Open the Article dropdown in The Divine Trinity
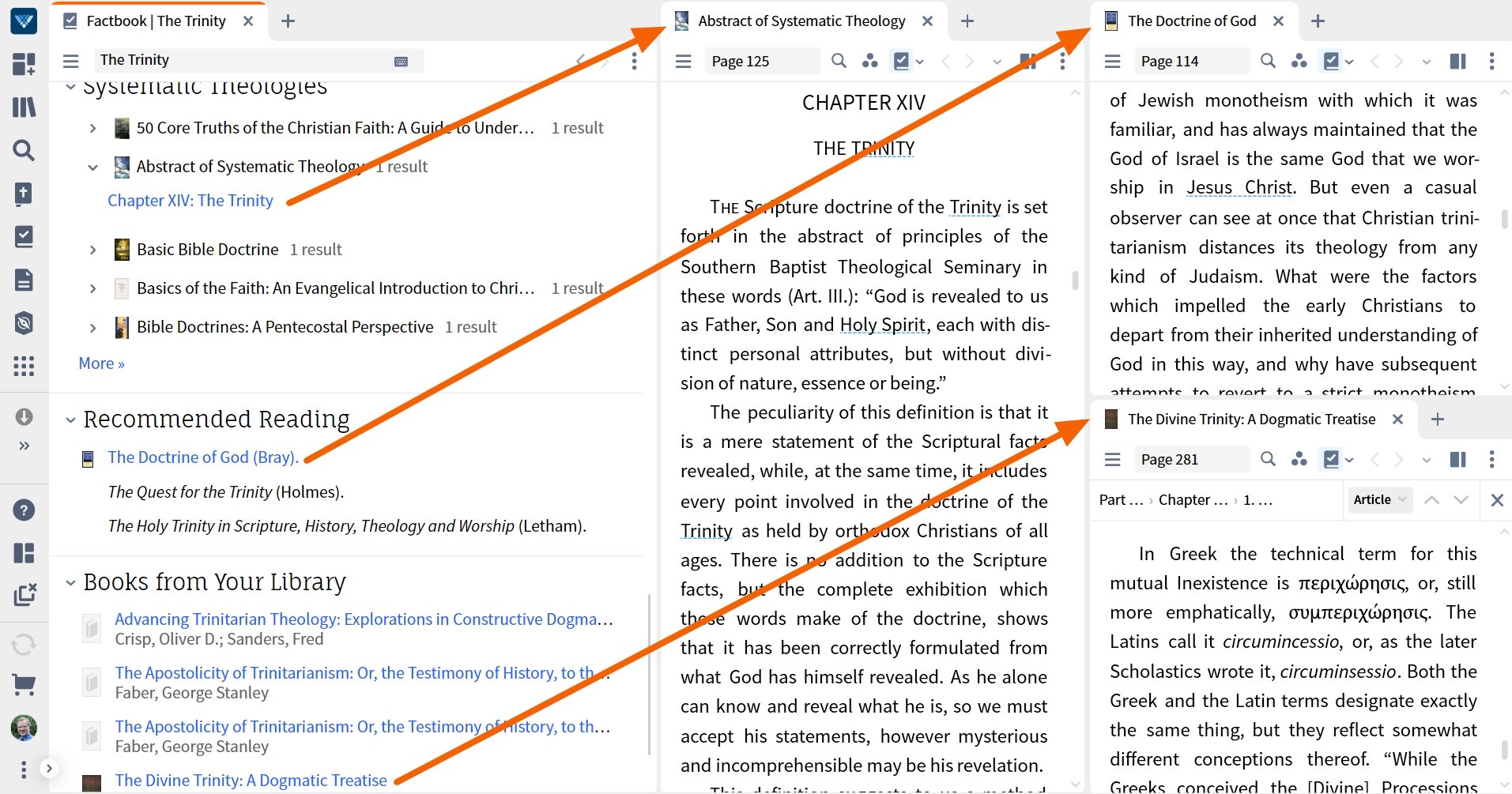1512x794 pixels. (x=1379, y=499)
